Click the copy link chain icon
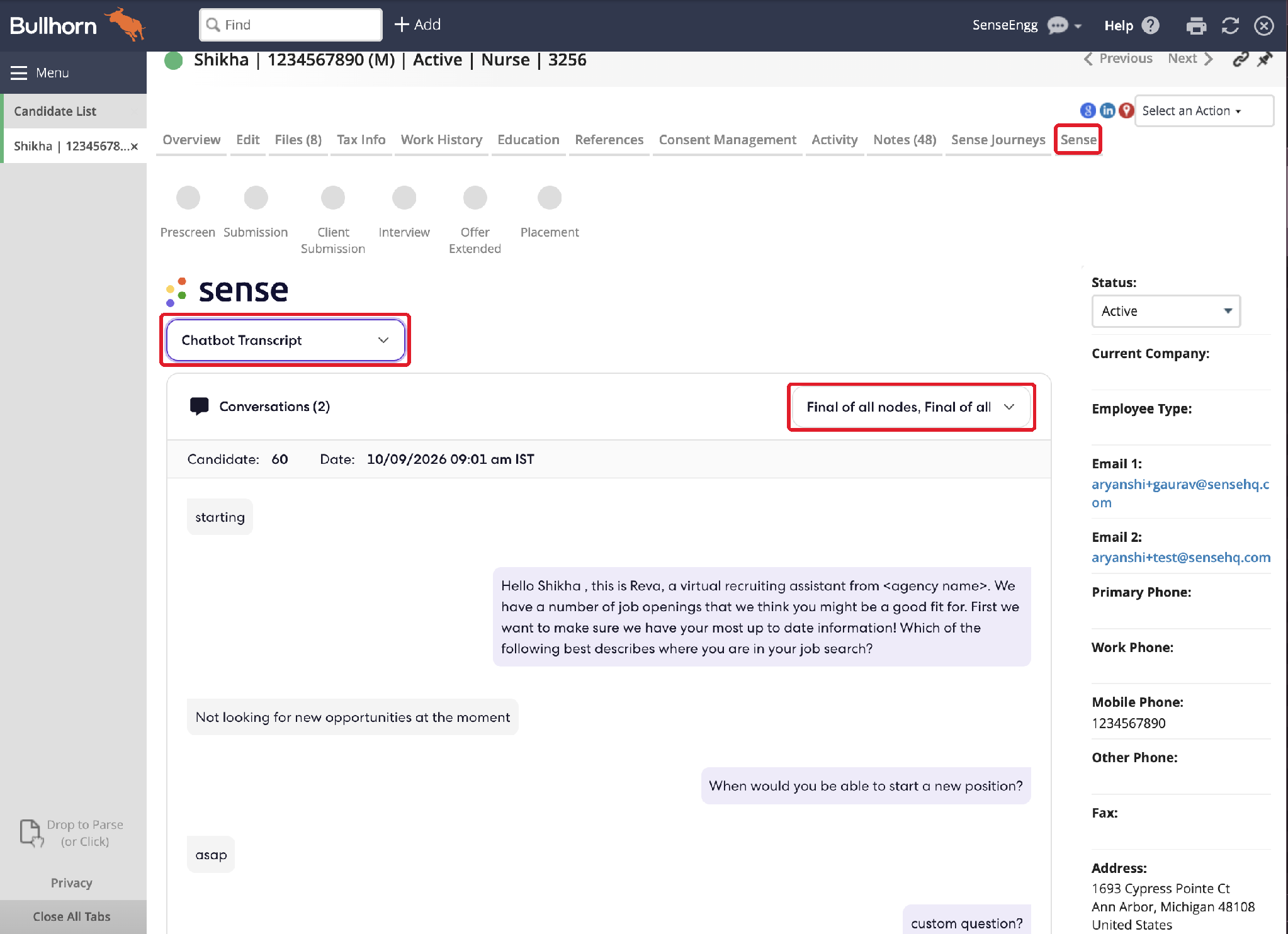The image size is (1288, 934). tap(1240, 59)
